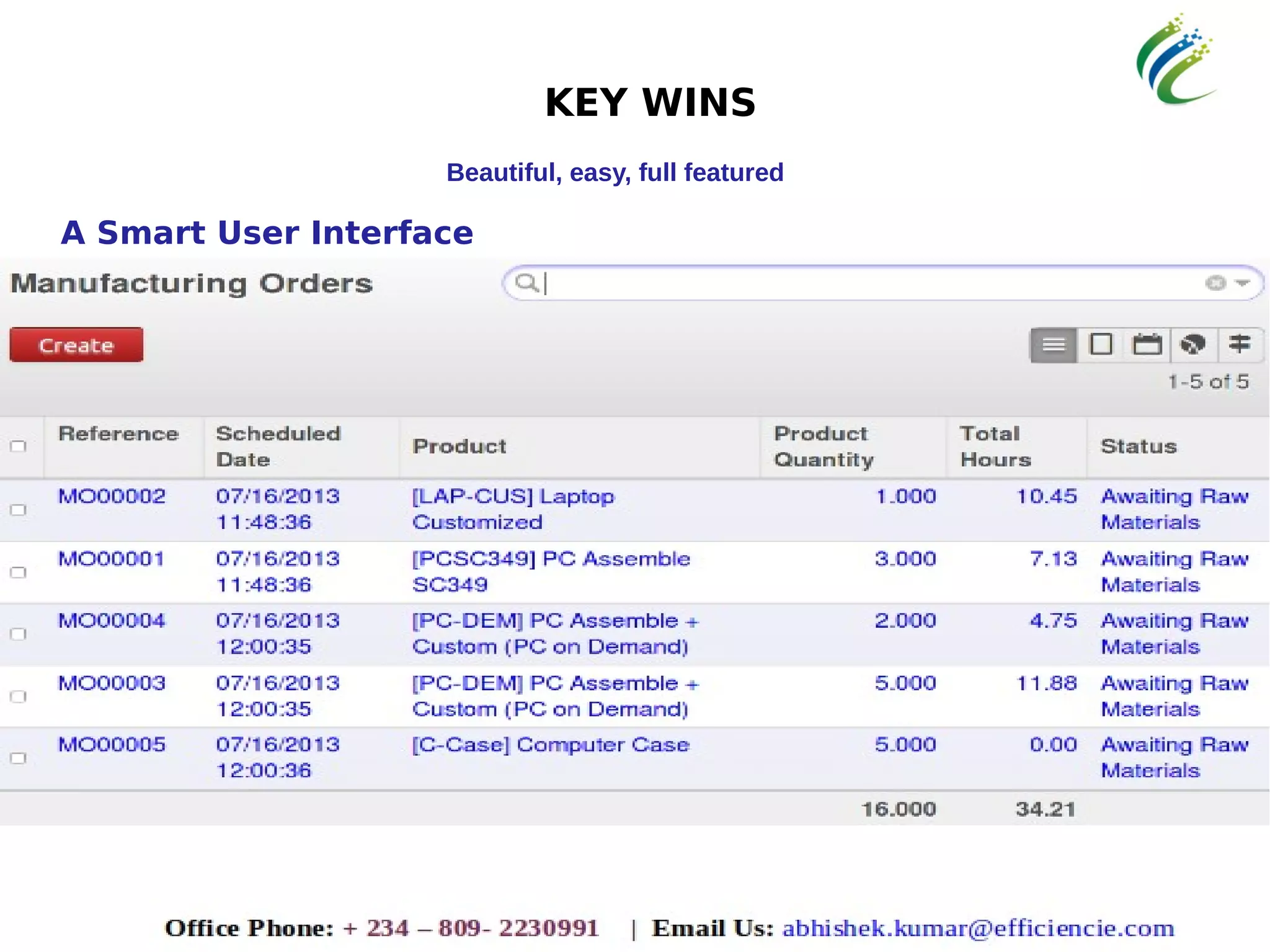Viewport: 1270px width, 952px height.
Task: Sort by Status column header
Action: tap(1139, 447)
